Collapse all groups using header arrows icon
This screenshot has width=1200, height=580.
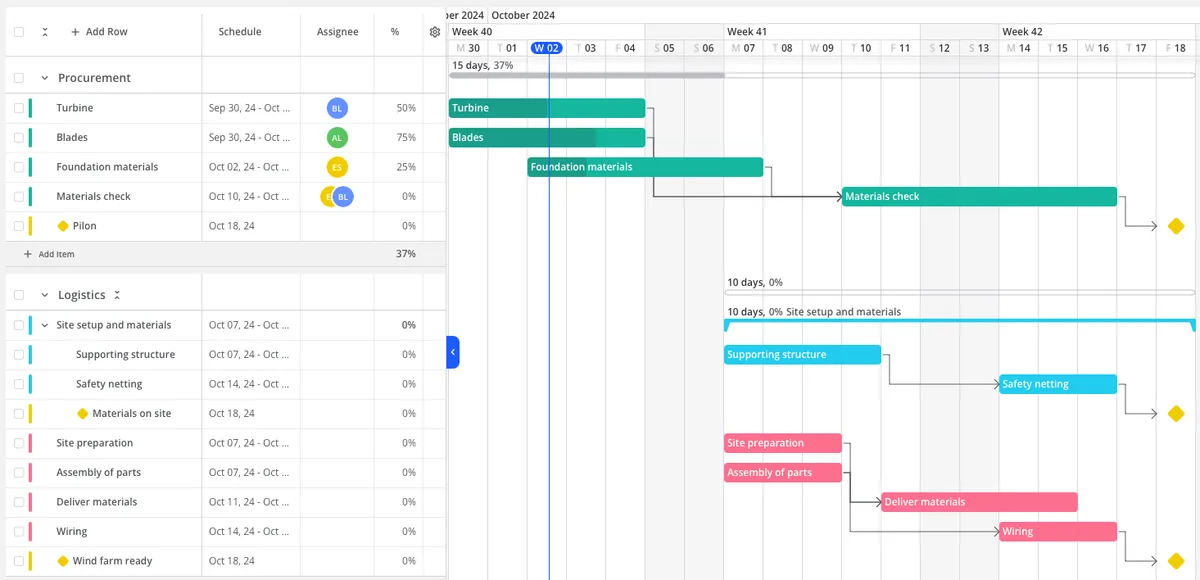(x=45, y=32)
